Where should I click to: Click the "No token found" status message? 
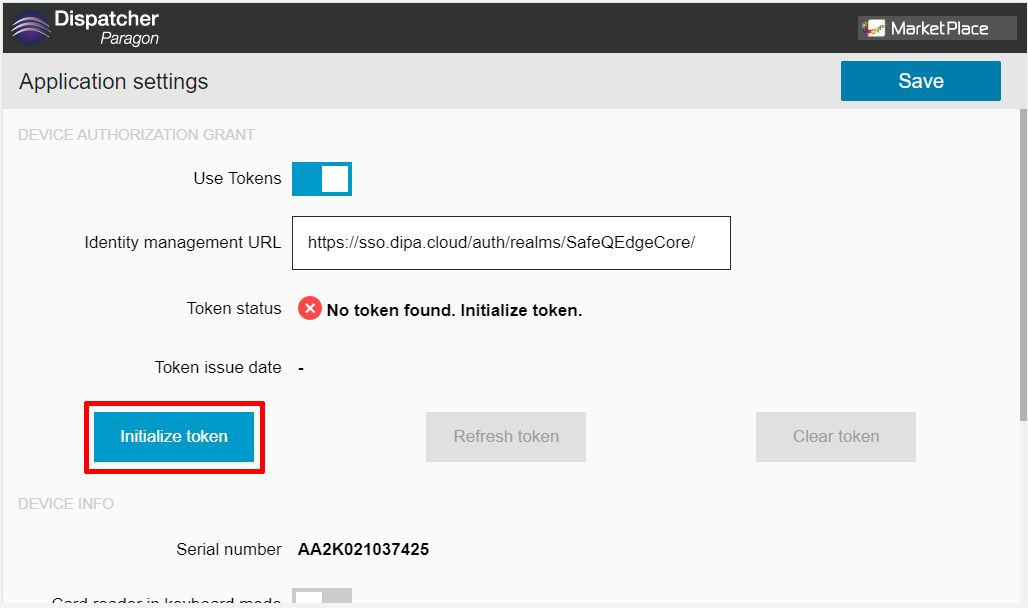454,310
